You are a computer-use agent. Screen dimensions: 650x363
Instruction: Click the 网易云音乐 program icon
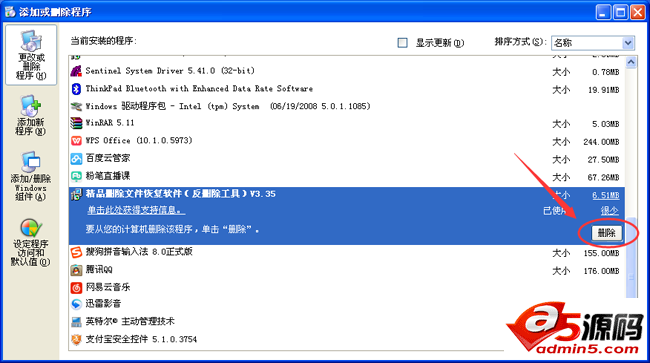click(x=76, y=288)
